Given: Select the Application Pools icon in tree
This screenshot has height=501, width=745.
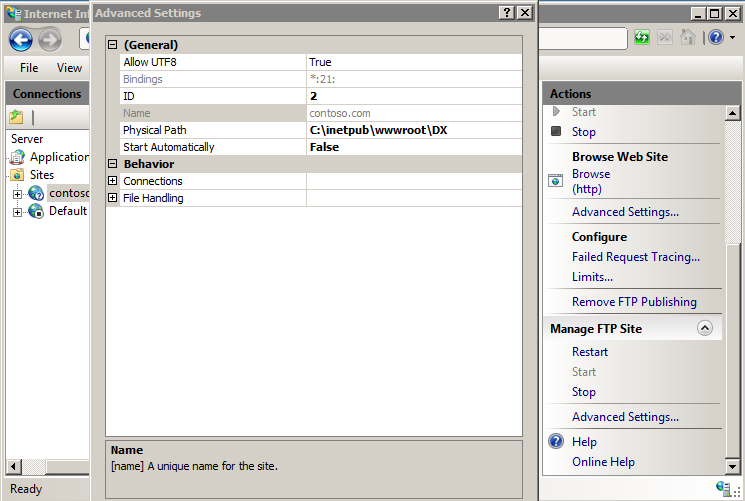Looking at the screenshot, I should point(17,157).
